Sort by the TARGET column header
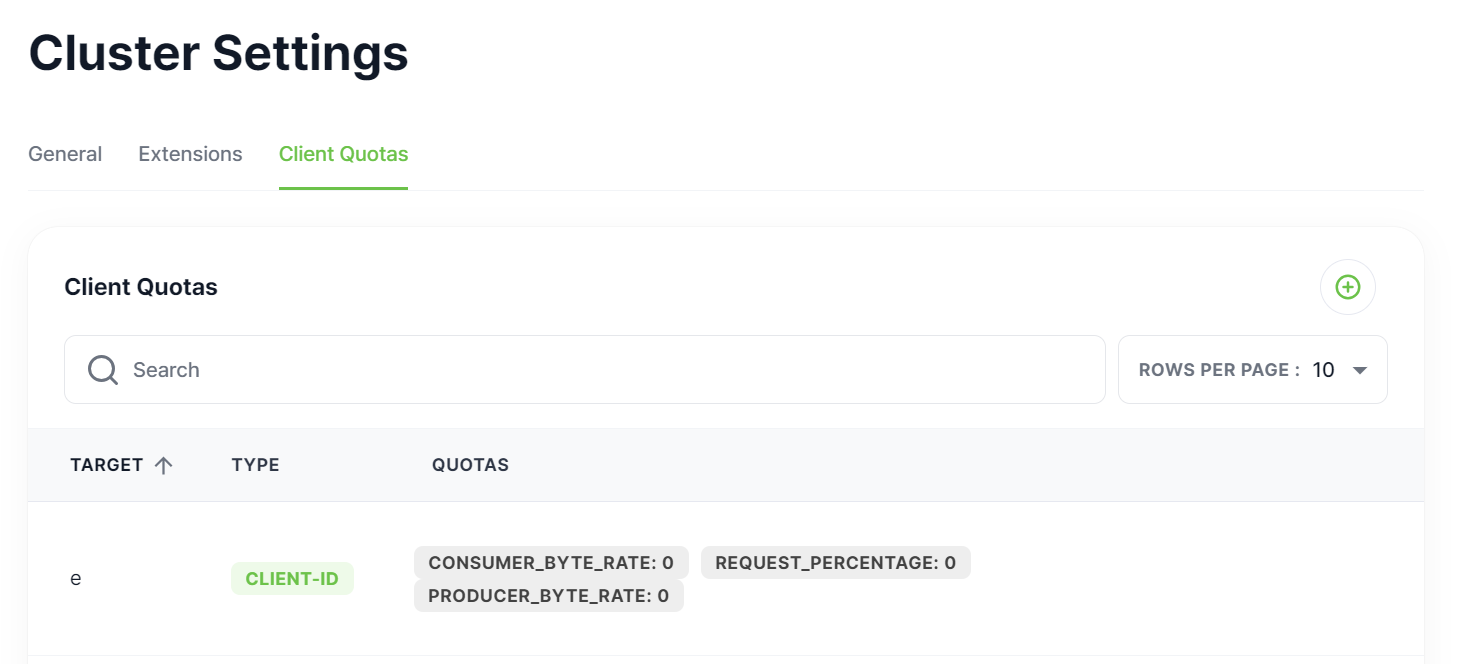Image resolution: width=1458 pixels, height=664 pixels. (107, 465)
